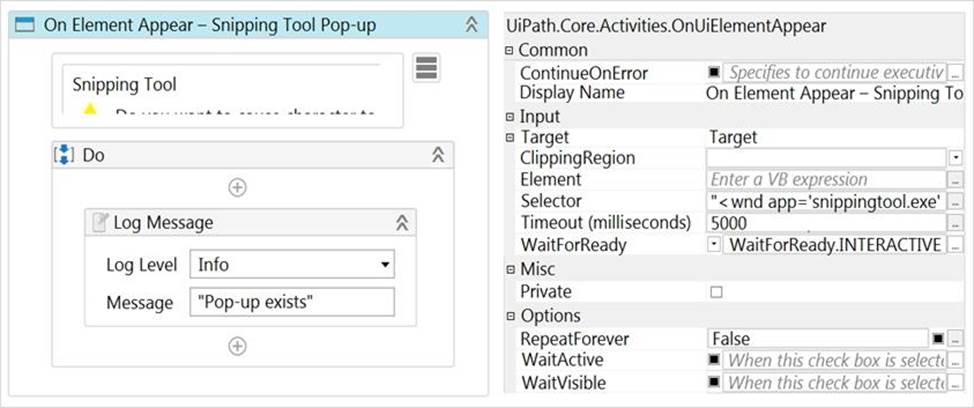Click the Element VB expression field

point(826,180)
